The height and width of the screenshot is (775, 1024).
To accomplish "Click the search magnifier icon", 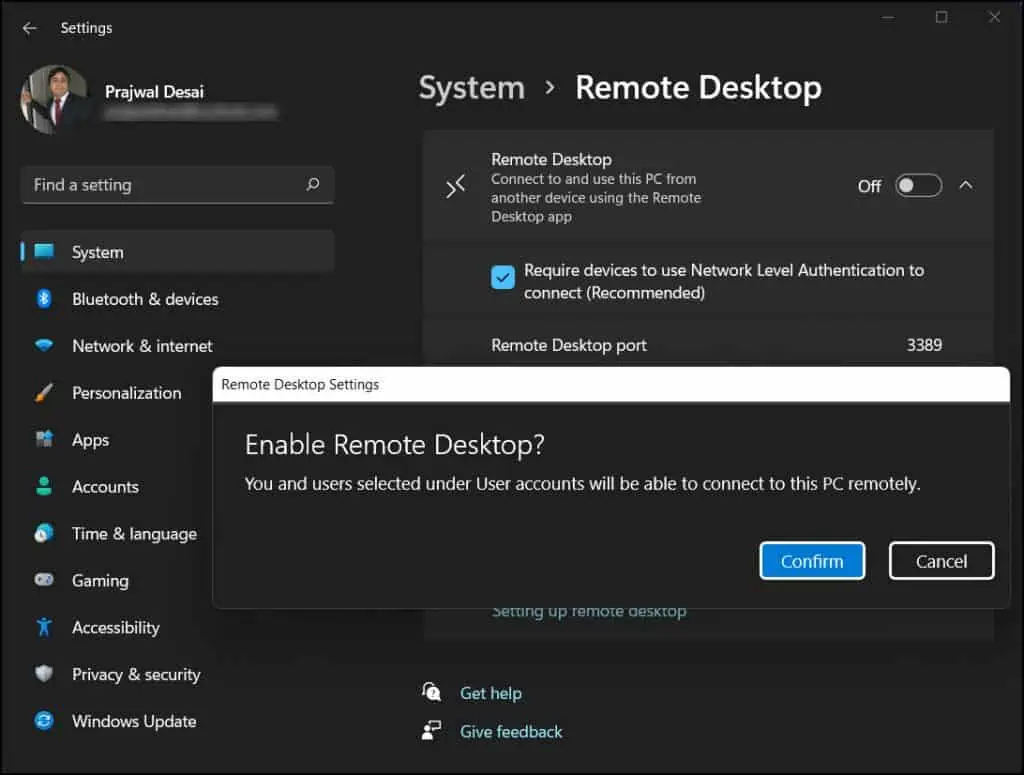I will click(313, 184).
